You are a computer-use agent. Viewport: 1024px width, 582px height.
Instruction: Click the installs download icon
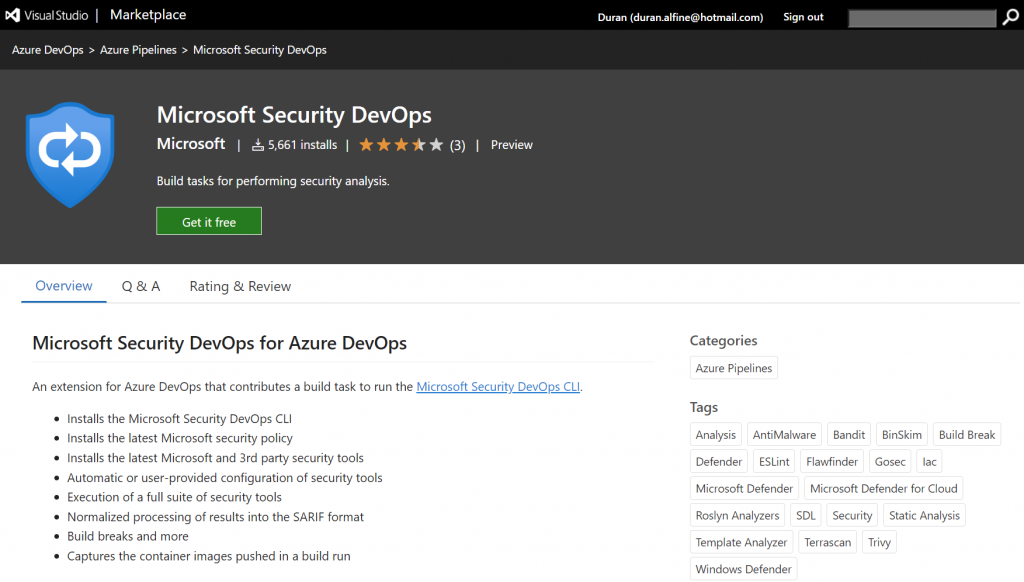click(258, 145)
